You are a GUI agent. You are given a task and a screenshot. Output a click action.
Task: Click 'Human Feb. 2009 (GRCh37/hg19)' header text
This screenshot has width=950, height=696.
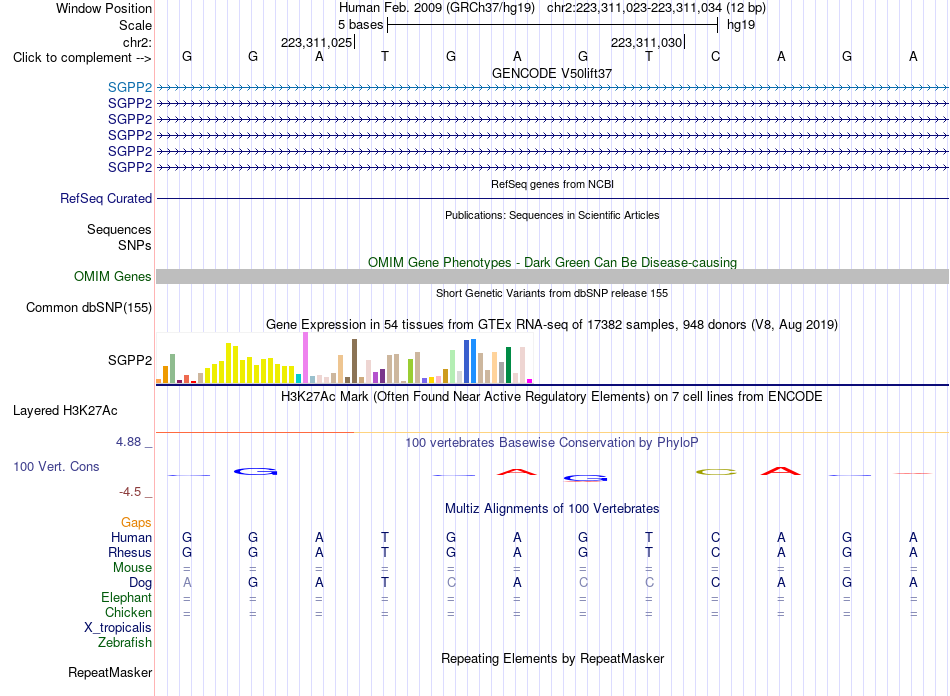pos(437,8)
